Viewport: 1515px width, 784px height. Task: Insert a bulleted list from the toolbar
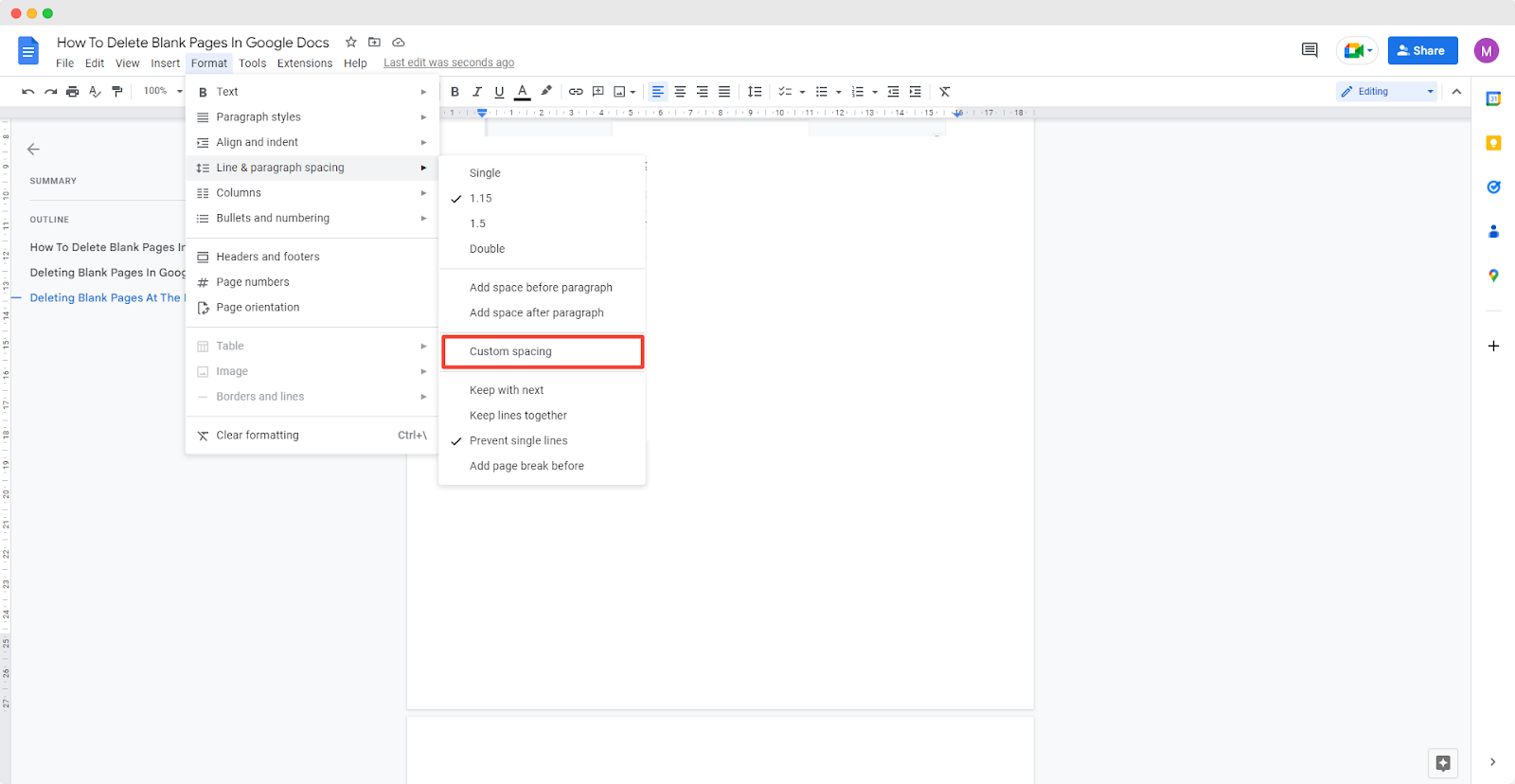coord(822,92)
